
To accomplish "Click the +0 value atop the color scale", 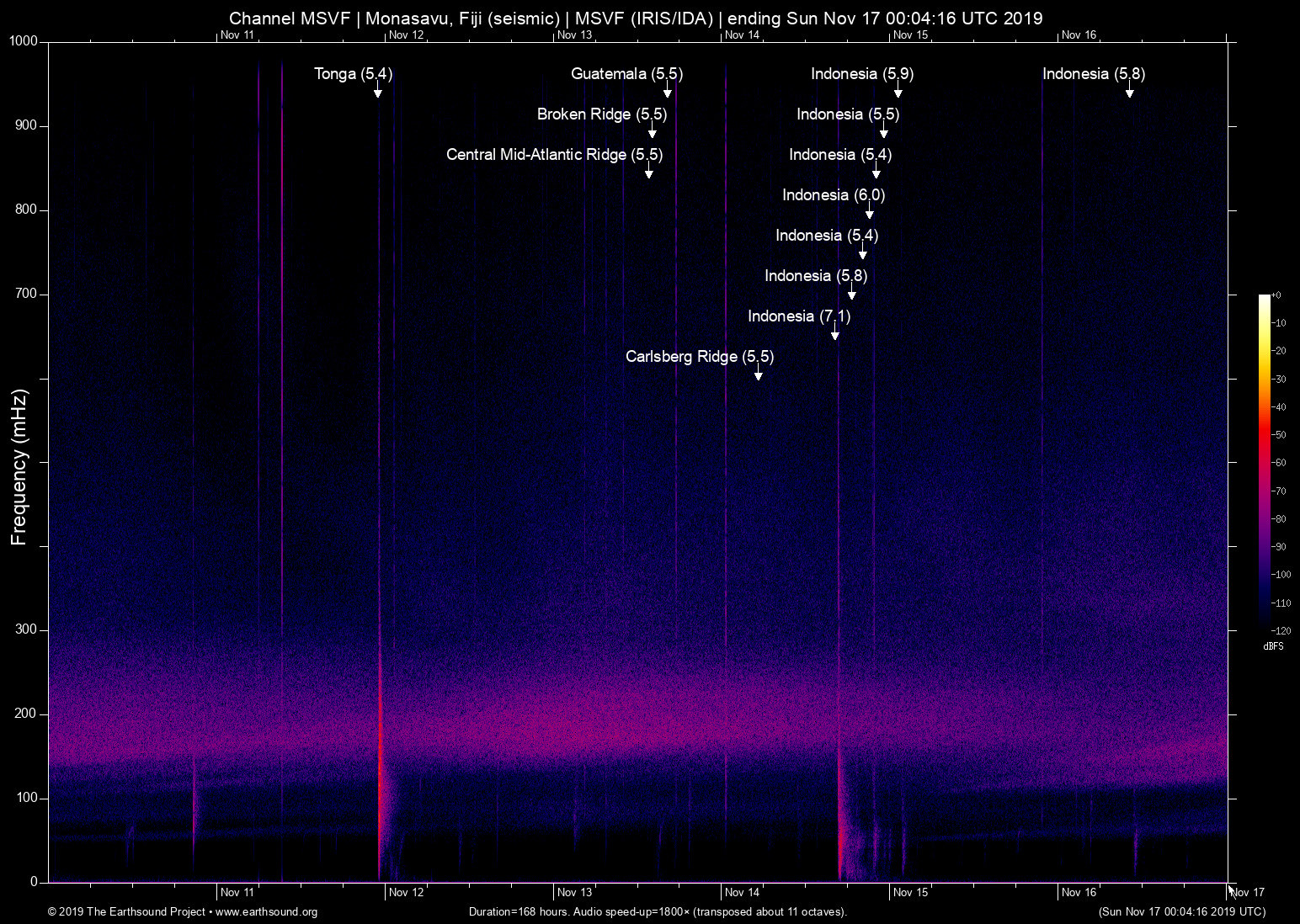I will tap(1276, 295).
